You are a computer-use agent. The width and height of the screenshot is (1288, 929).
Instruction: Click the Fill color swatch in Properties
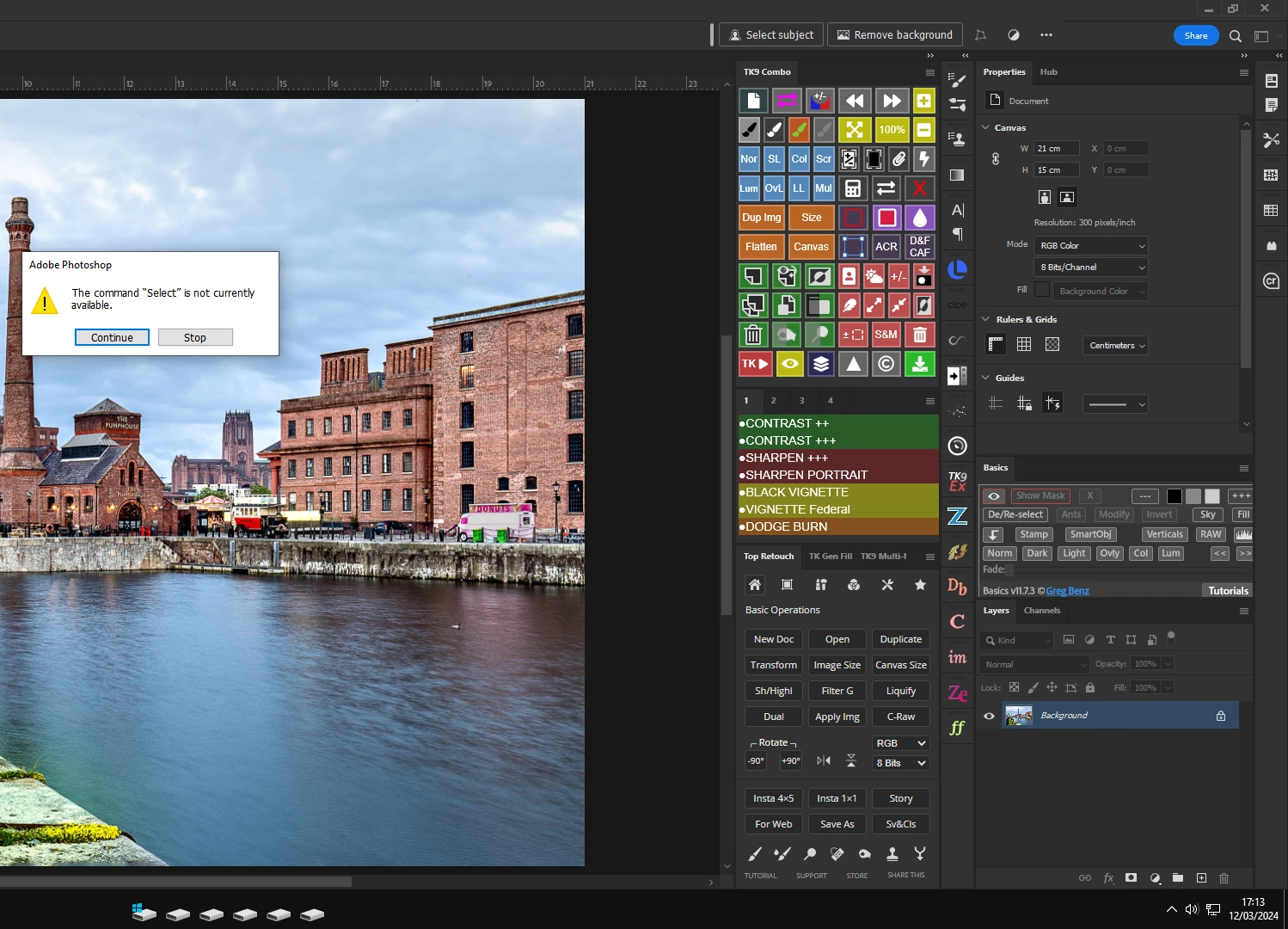click(1042, 290)
